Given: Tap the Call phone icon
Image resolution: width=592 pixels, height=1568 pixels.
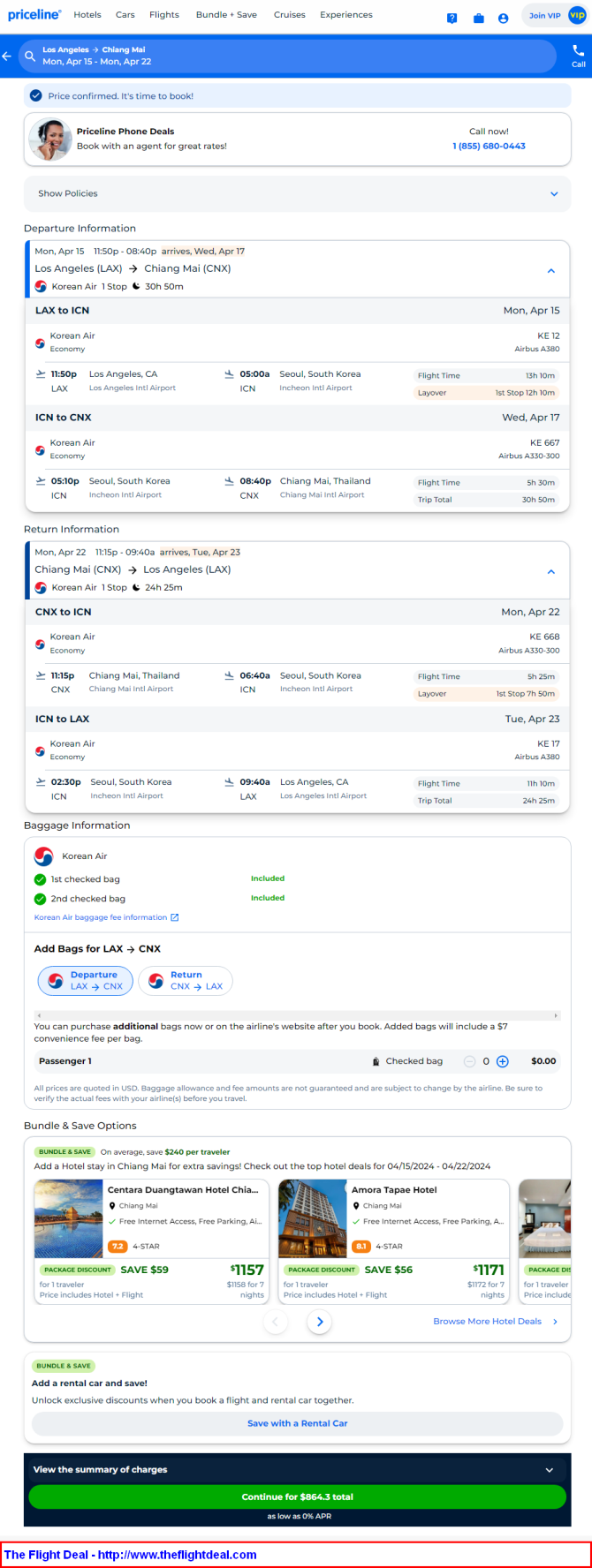Looking at the screenshot, I should 578,51.
